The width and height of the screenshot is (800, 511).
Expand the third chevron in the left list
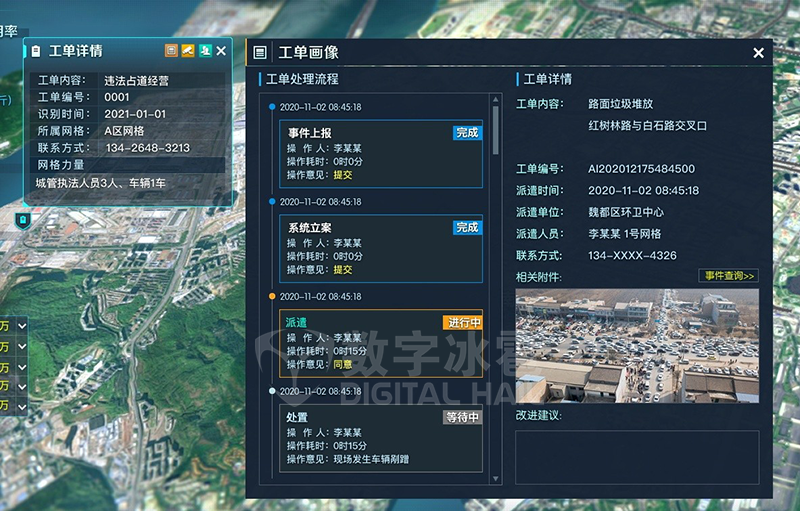[x=21, y=366]
